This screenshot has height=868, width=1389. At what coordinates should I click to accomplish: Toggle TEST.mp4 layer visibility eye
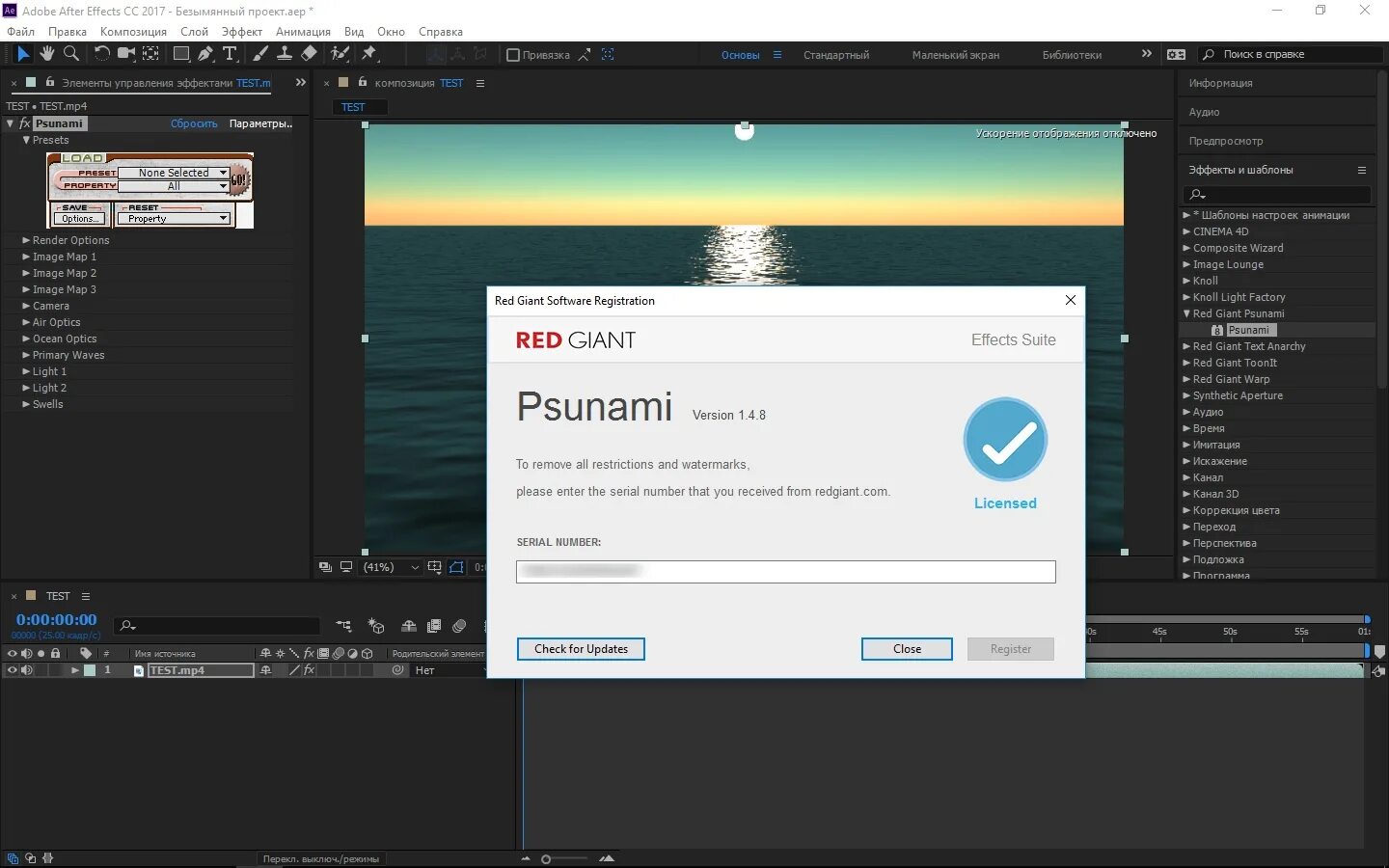click(x=13, y=669)
